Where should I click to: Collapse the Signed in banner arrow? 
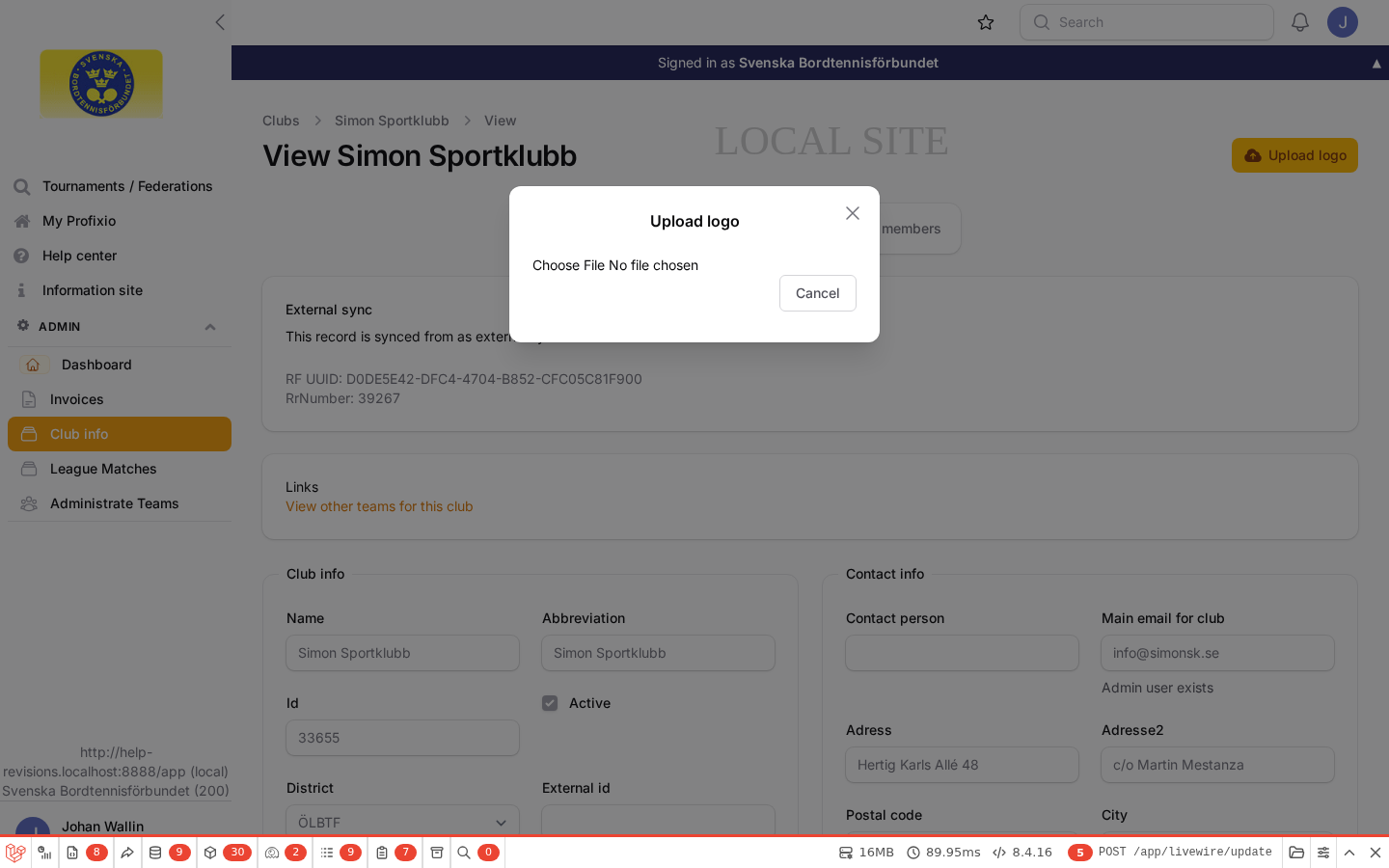tap(1376, 64)
